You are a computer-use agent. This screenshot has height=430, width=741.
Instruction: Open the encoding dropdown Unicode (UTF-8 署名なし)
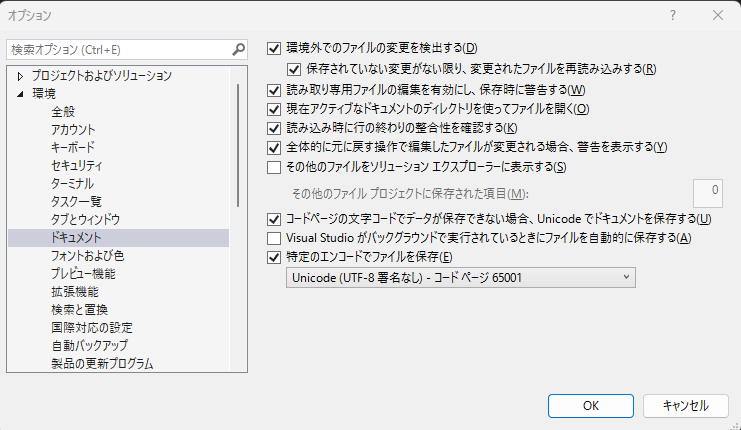point(459,277)
